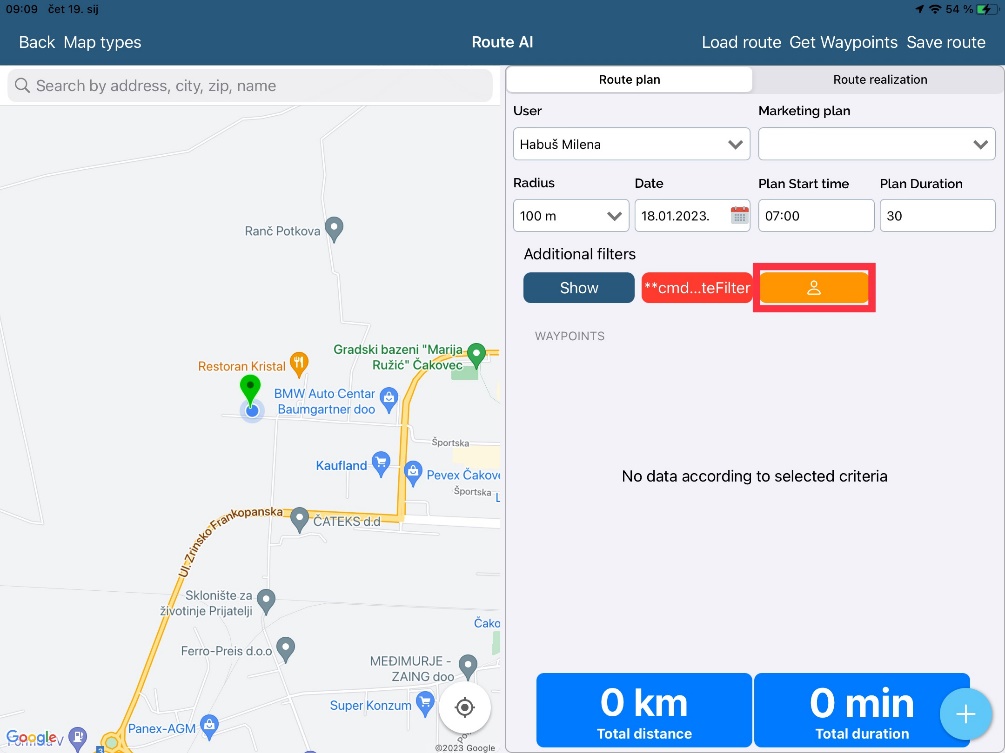This screenshot has width=1005, height=753.
Task: Select the ČATEKS d.d map marker
Action: click(x=299, y=519)
